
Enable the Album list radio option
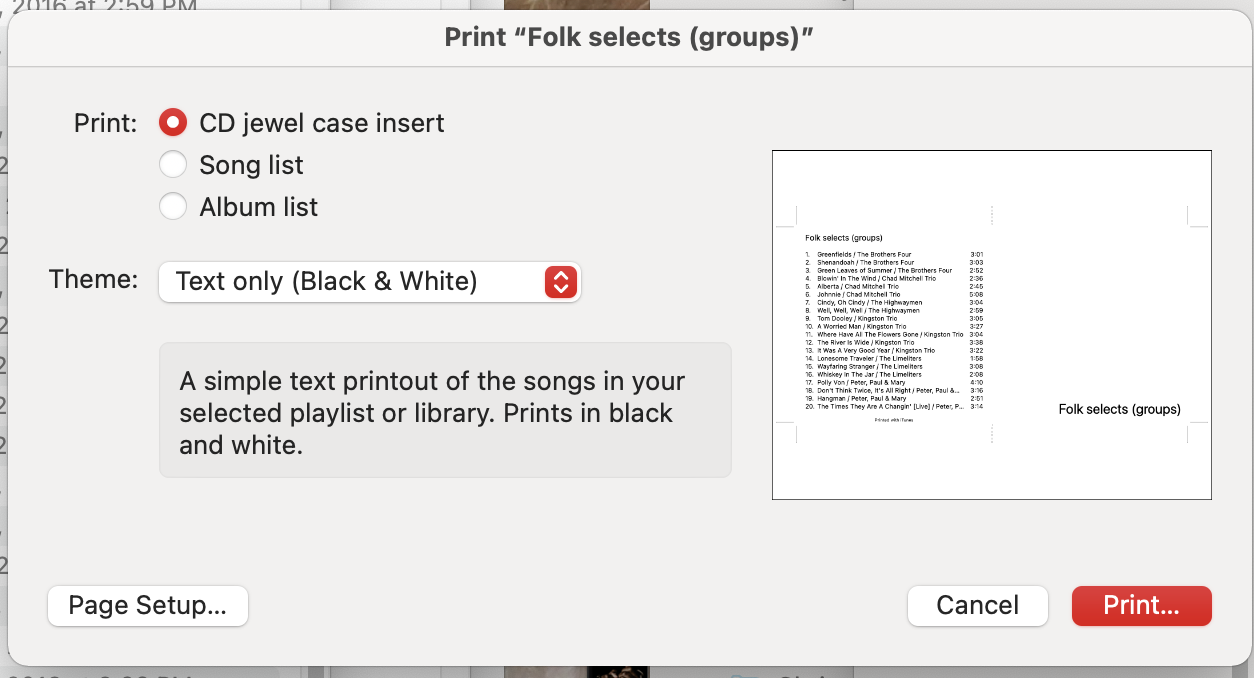pos(173,207)
